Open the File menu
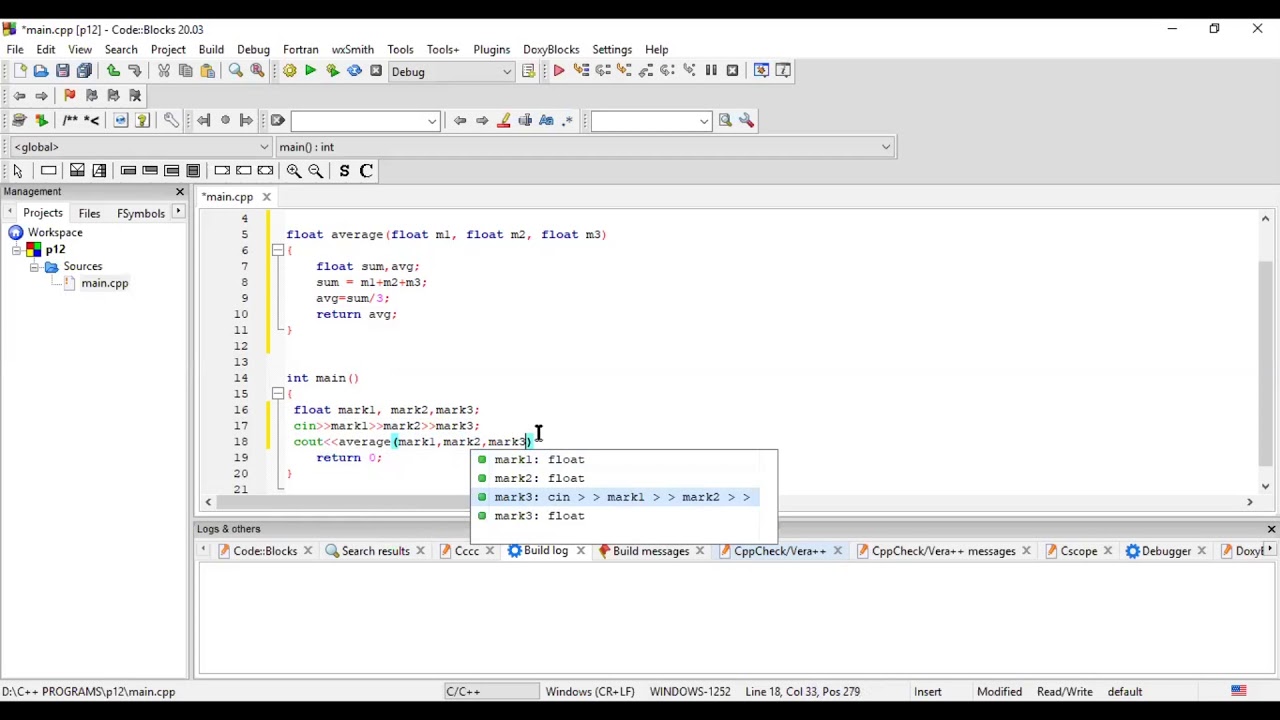Viewport: 1280px width, 720px height. point(15,49)
